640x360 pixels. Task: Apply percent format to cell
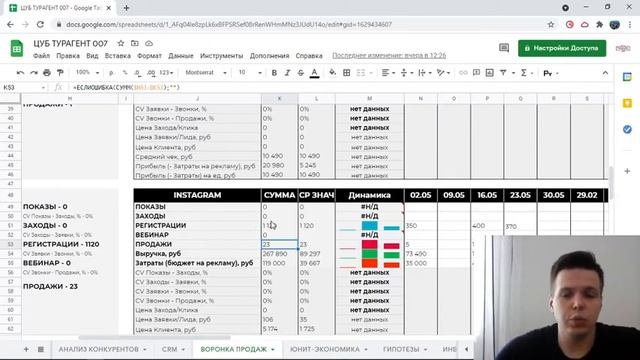125,73
